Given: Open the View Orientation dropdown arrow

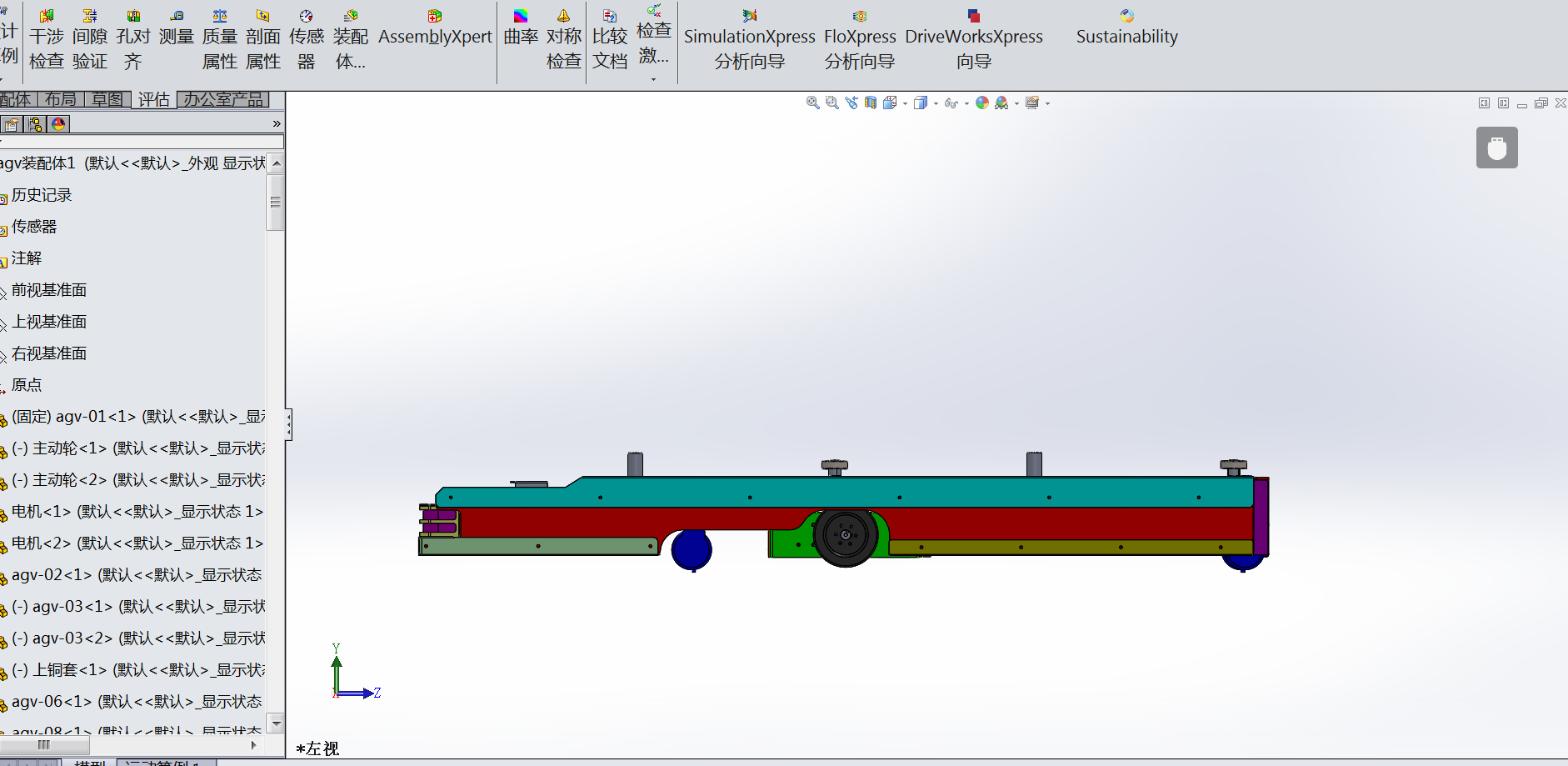Looking at the screenshot, I should tap(905, 103).
